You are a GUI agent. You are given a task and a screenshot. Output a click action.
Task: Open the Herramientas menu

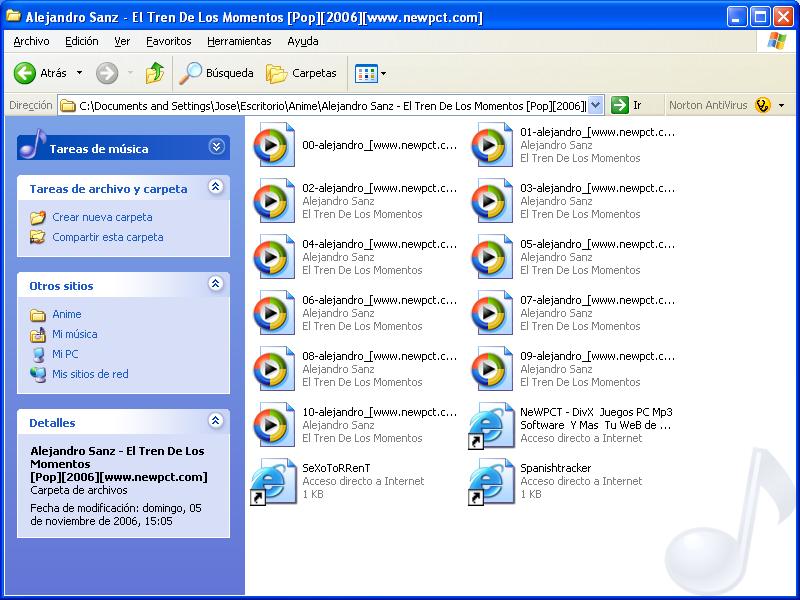coord(239,41)
